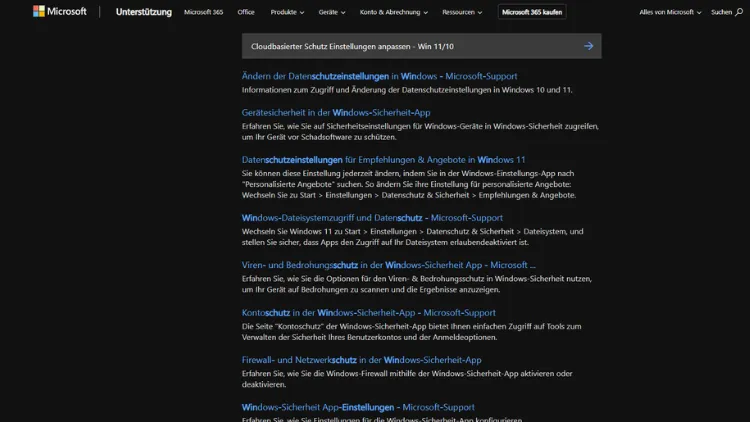Open Kontoschutz in der Windows-Sicherheit-App result
The image size is (750, 422).
[368, 312]
